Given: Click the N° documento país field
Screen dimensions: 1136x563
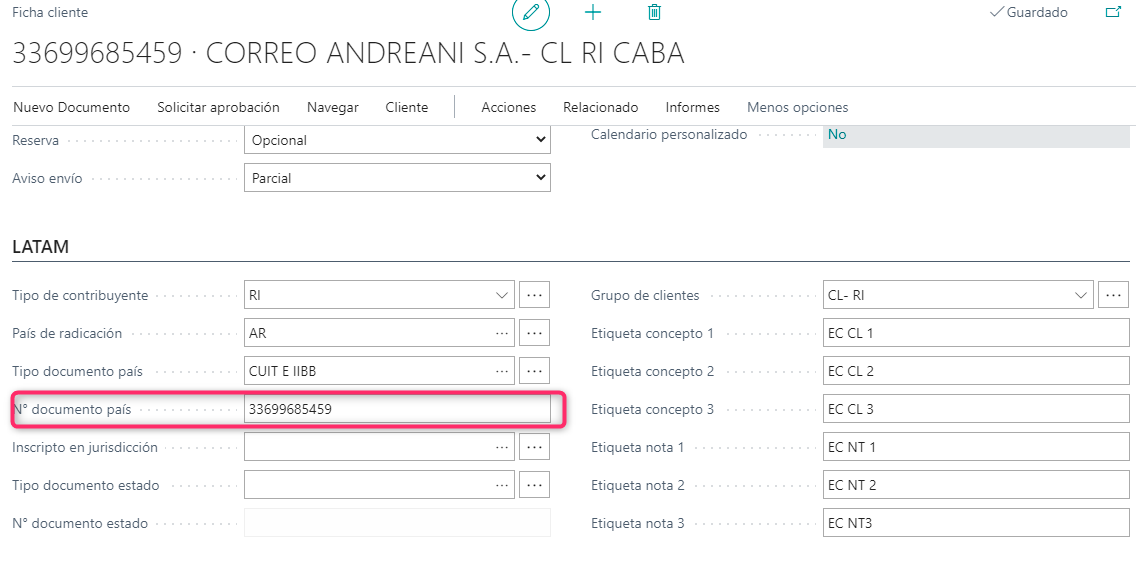Looking at the screenshot, I should (x=397, y=409).
